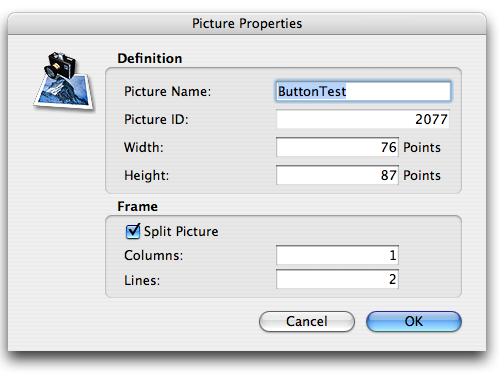504x376 pixels.
Task: Click the Points unit beside Height
Action: [x=422, y=175]
